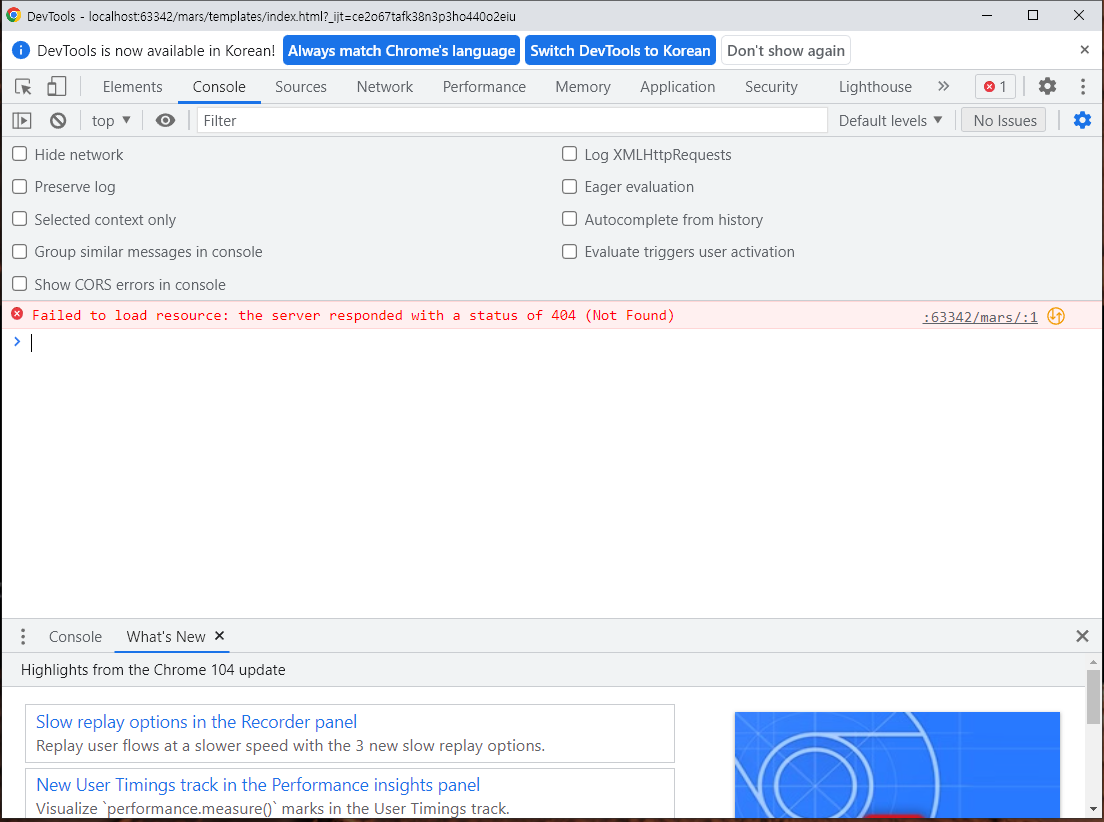Click the console prompt chevron
Viewport: 1104px width, 822px height.
(17, 341)
